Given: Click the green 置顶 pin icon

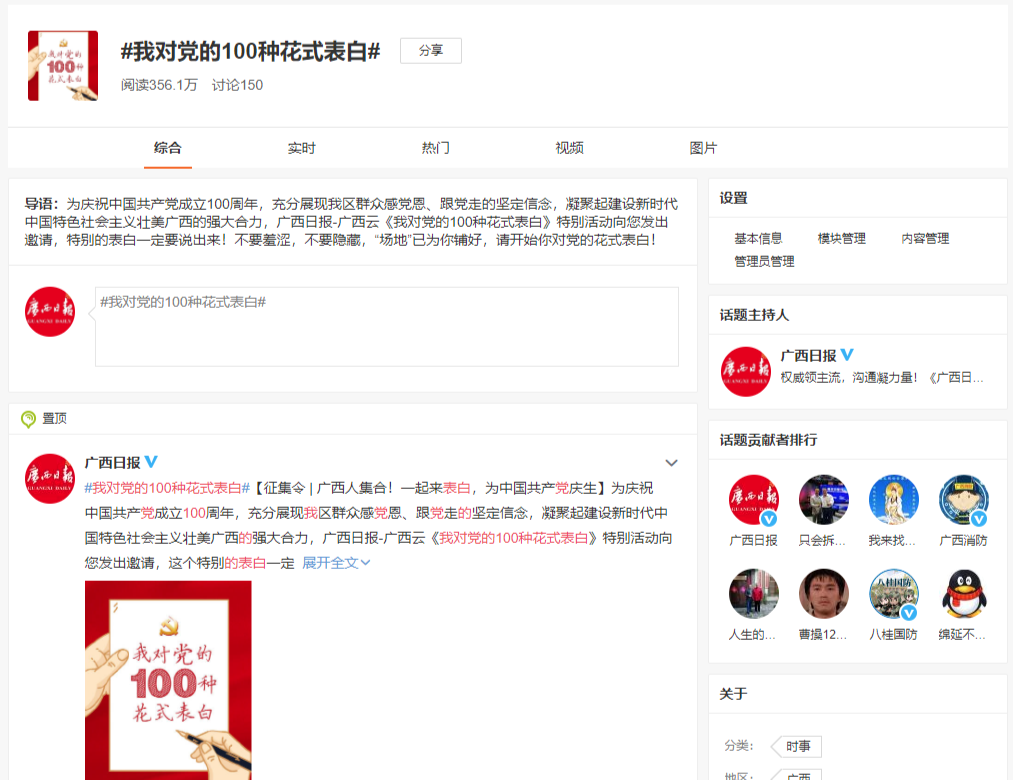Looking at the screenshot, I should pyautogui.click(x=28, y=419).
